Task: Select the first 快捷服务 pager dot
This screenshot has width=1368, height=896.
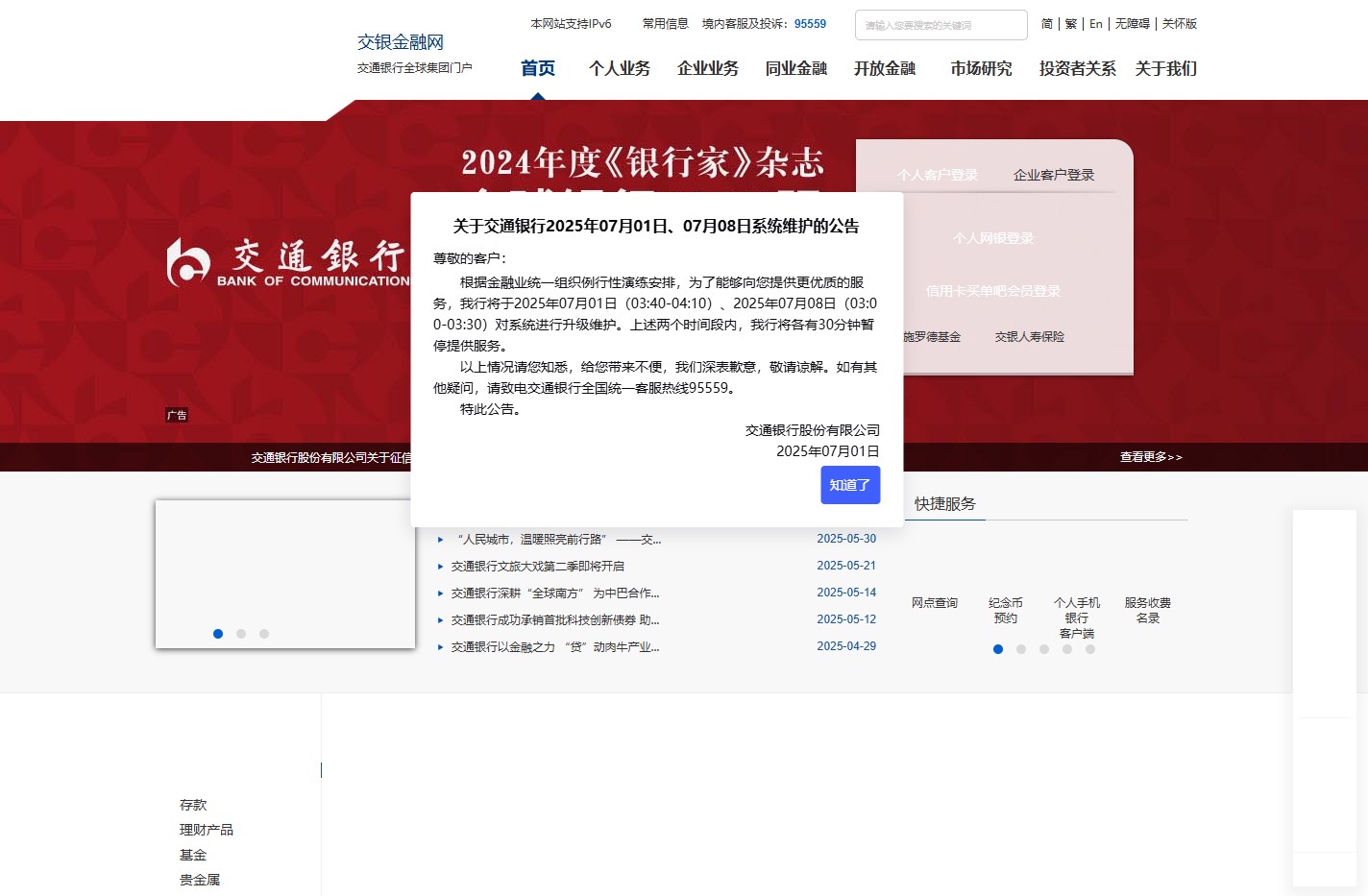Action: pyautogui.click(x=998, y=649)
